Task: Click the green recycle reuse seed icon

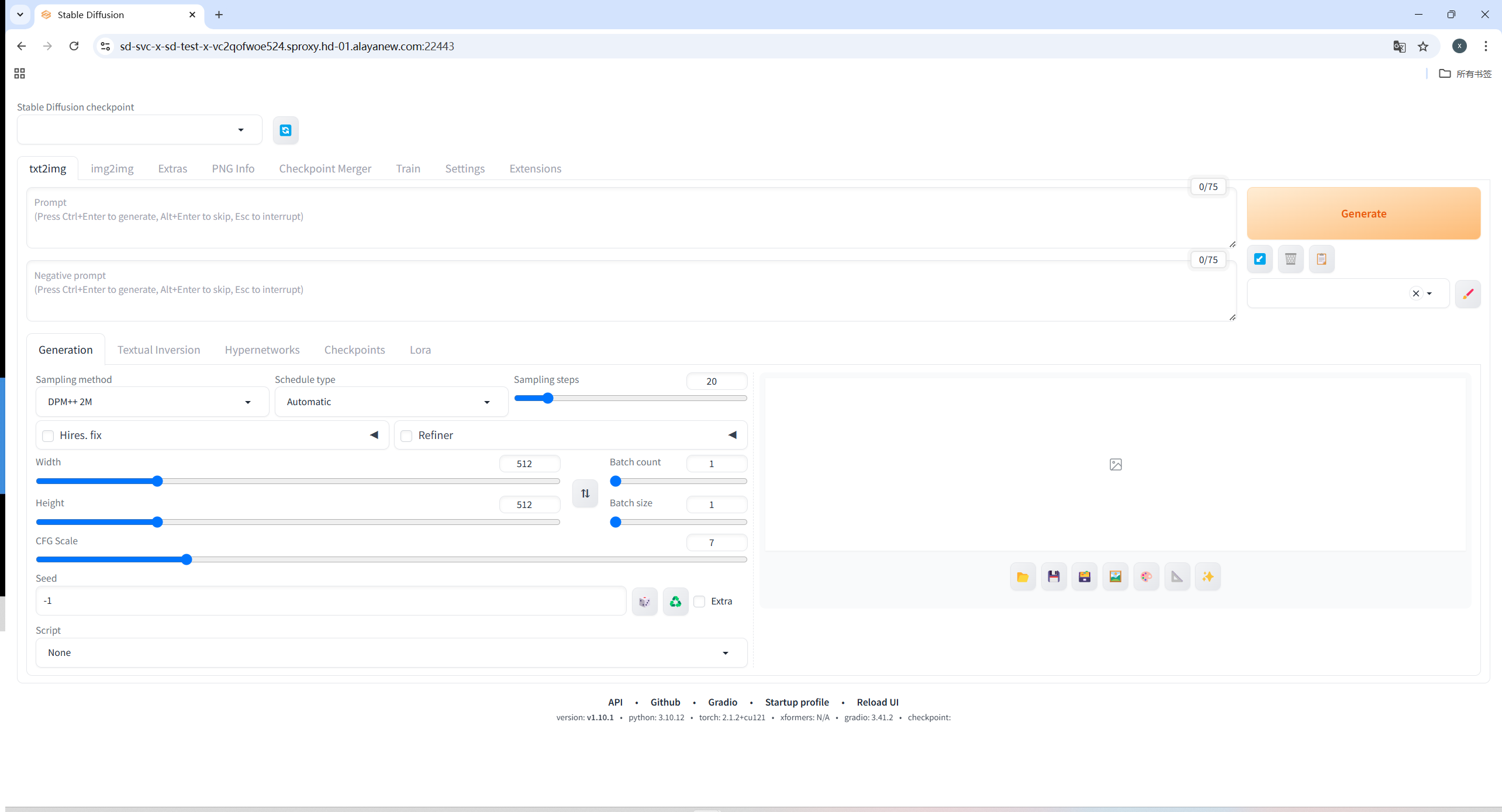Action: tap(675, 602)
